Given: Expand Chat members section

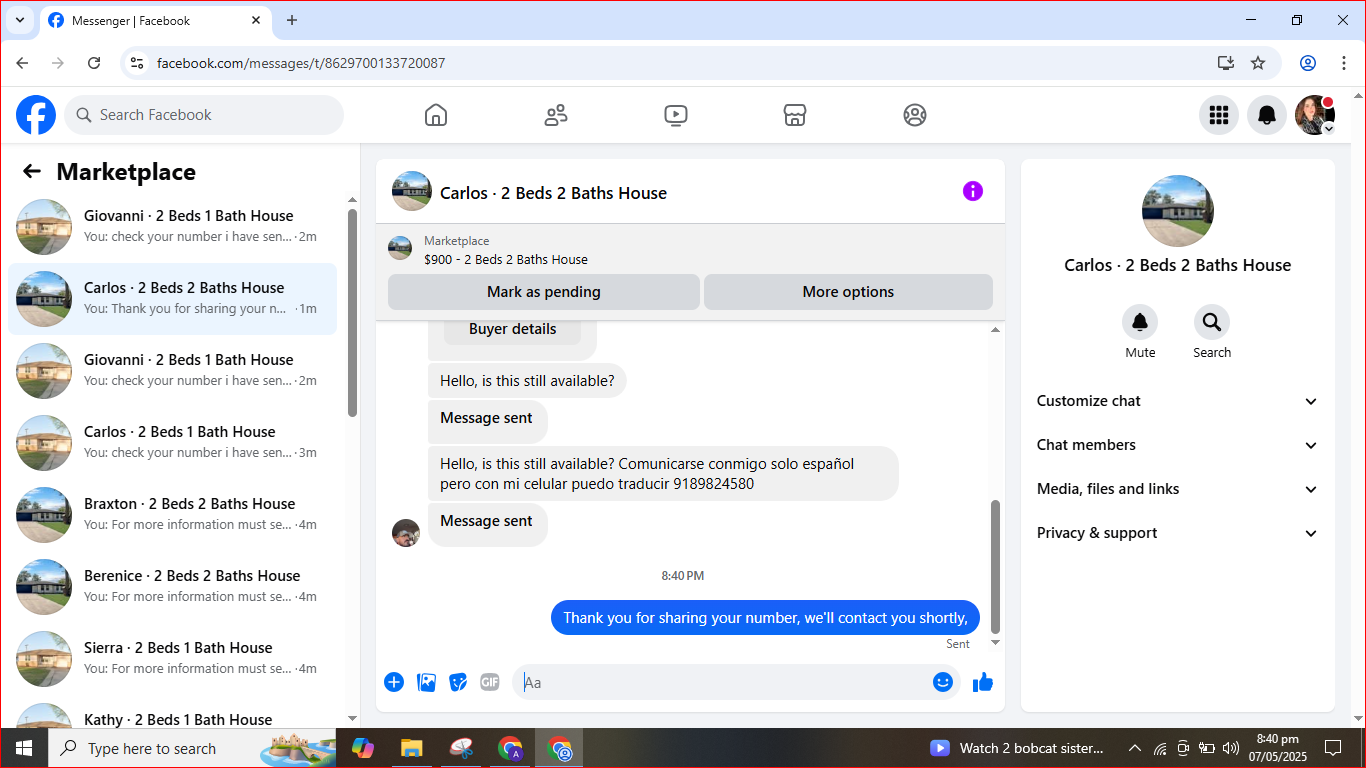Looking at the screenshot, I should [x=1178, y=445].
